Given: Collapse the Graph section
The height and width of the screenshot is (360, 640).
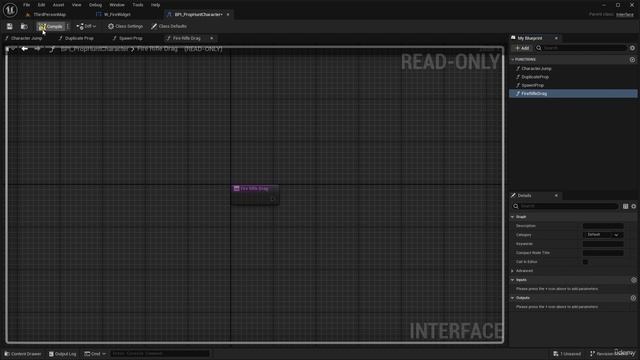Looking at the screenshot, I should pyautogui.click(x=513, y=217).
